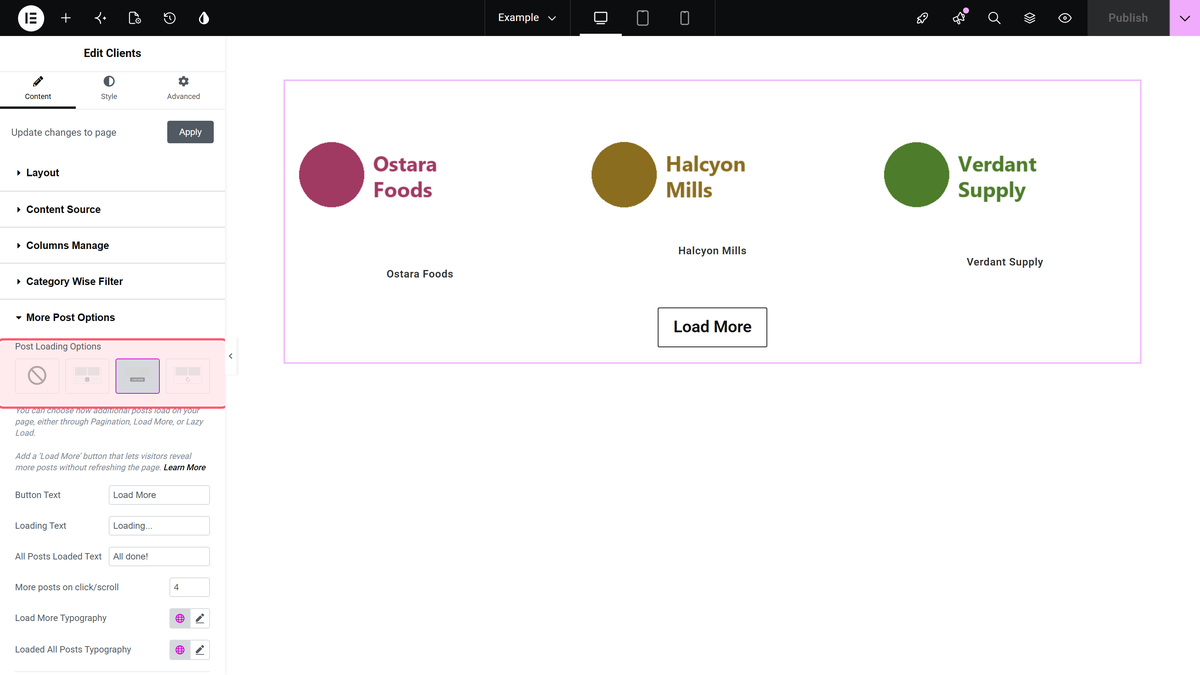
Task: Open What's New megaphone icon
Action: (x=959, y=18)
